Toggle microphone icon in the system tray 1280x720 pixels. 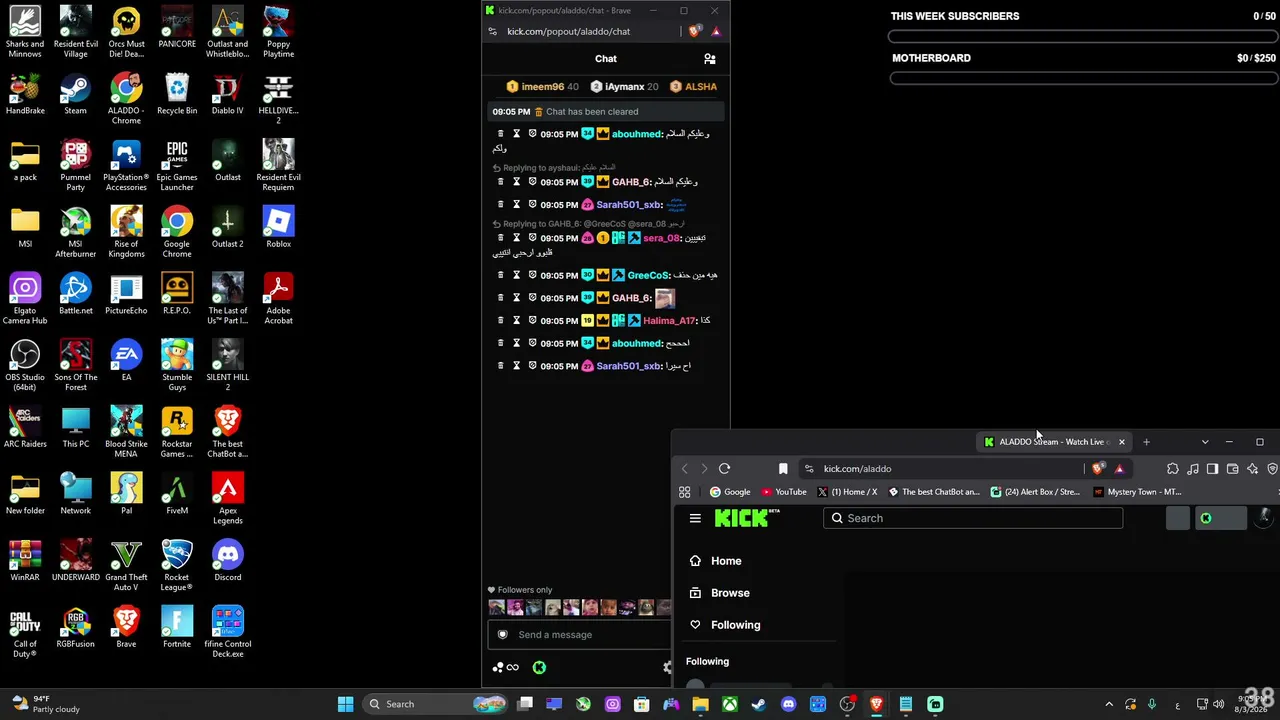(1152, 704)
